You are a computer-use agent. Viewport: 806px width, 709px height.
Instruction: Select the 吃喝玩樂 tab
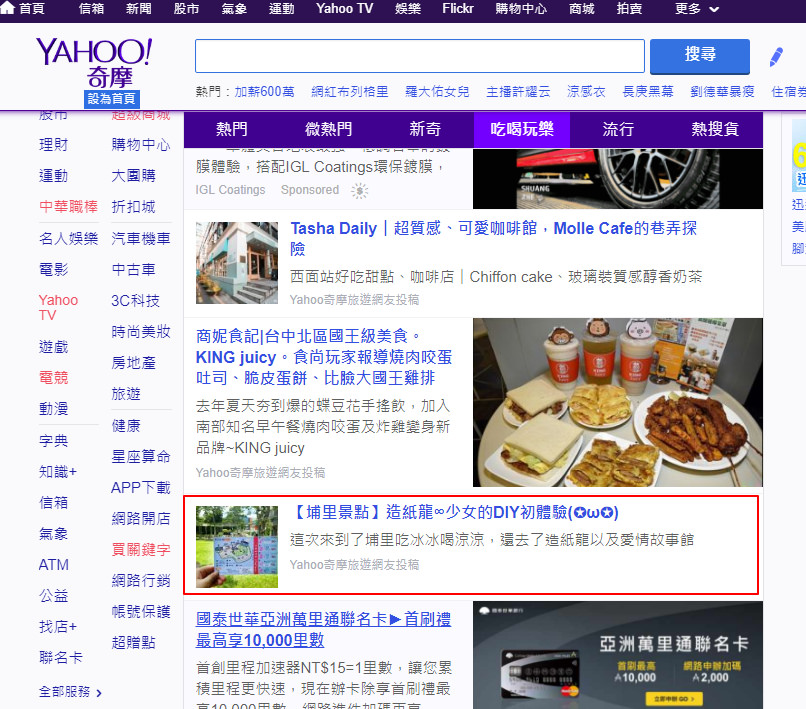521,129
